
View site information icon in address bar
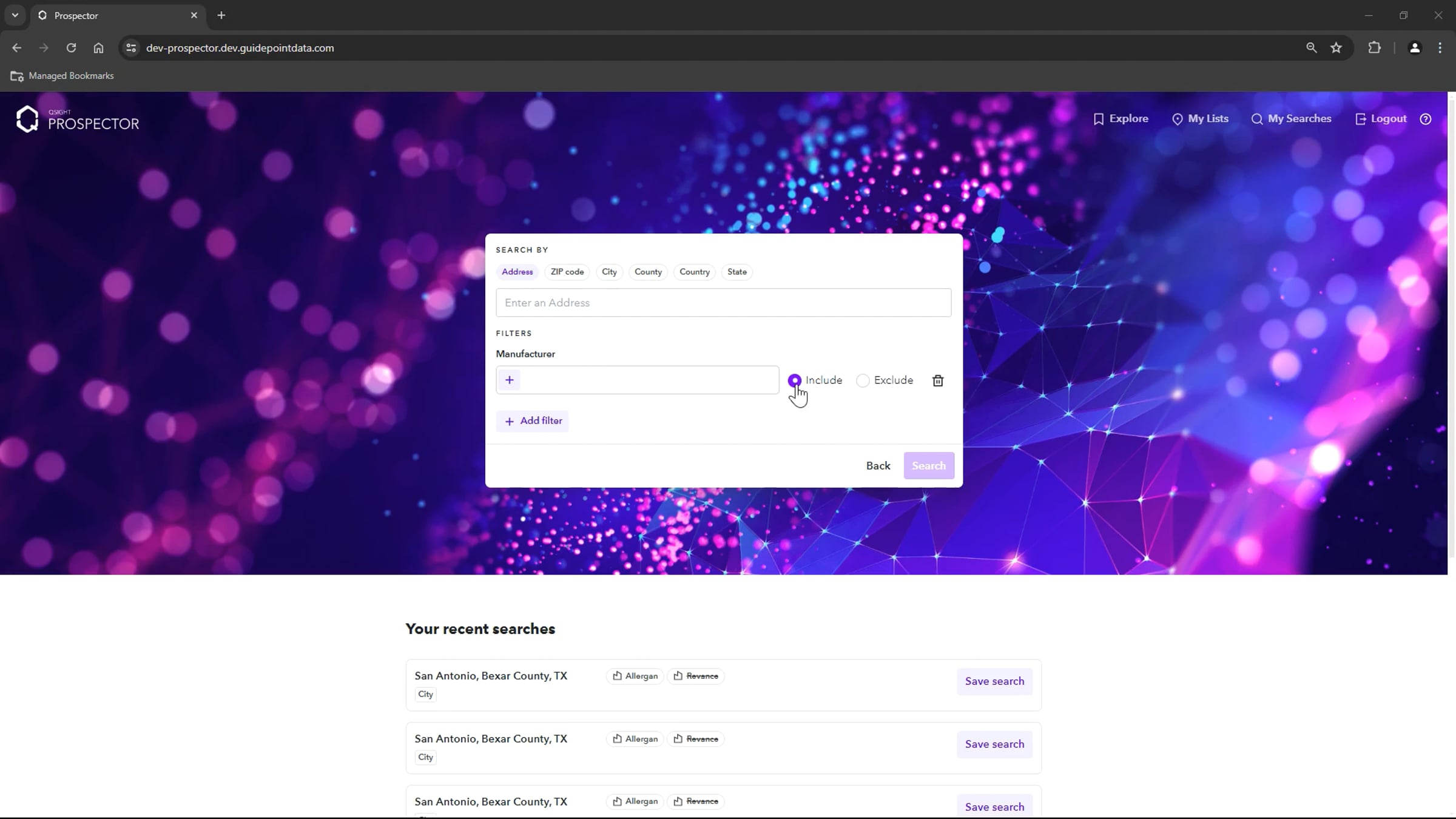tap(131, 48)
